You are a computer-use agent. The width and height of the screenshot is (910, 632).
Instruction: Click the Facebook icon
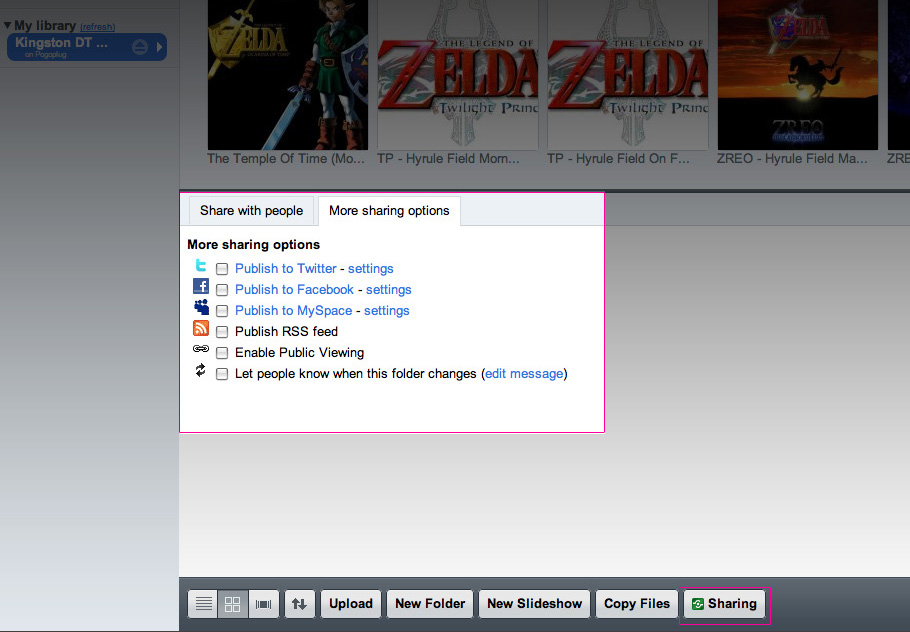click(x=201, y=287)
